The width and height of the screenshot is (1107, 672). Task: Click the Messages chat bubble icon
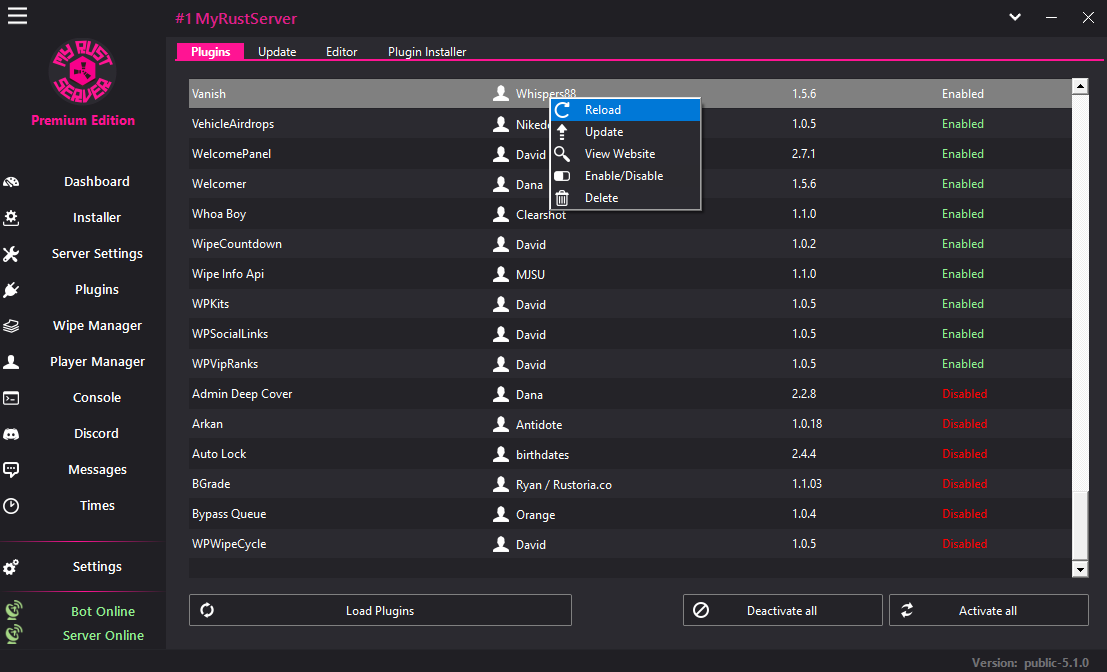pos(11,470)
